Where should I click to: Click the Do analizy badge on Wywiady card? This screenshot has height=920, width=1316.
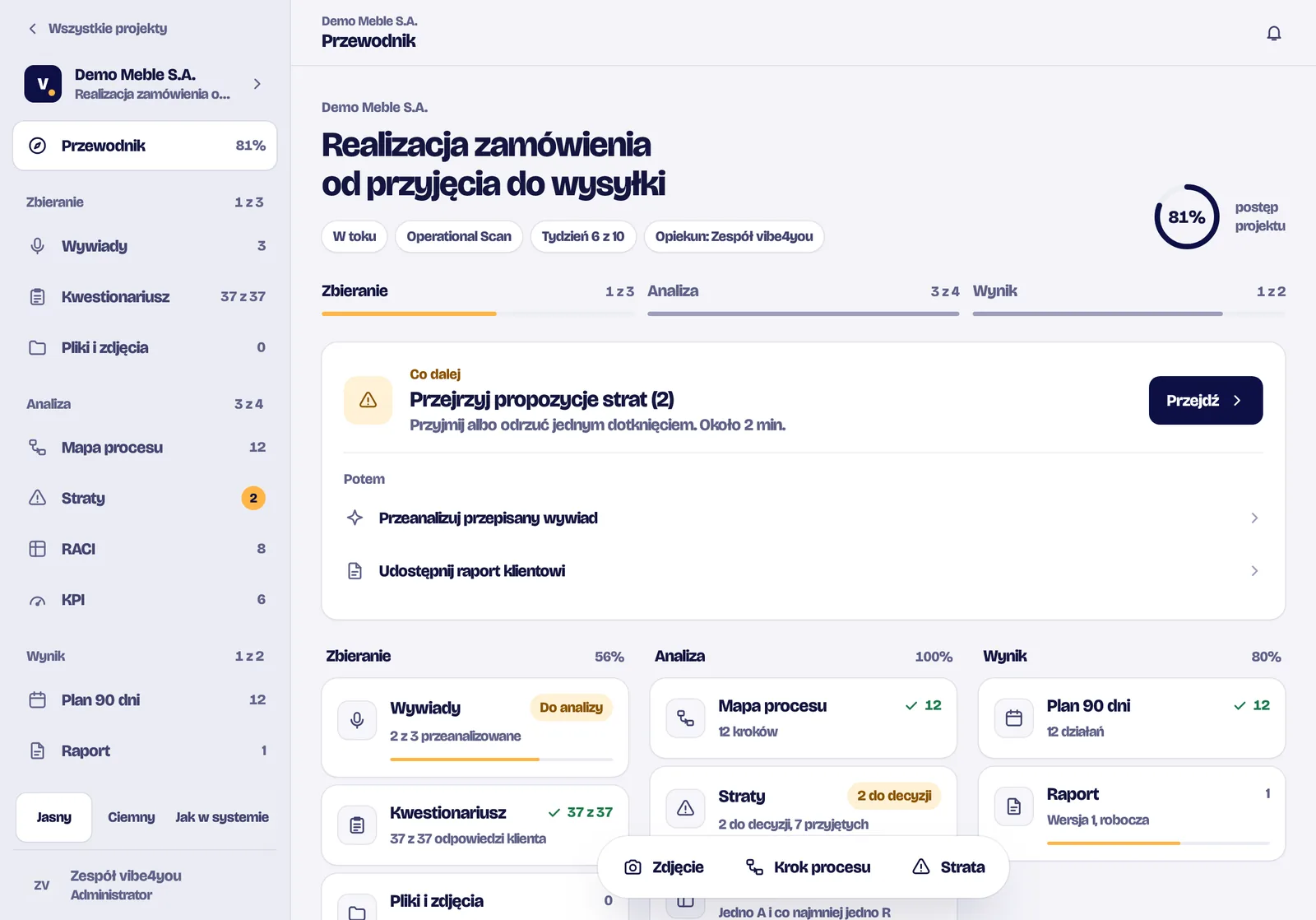[571, 708]
